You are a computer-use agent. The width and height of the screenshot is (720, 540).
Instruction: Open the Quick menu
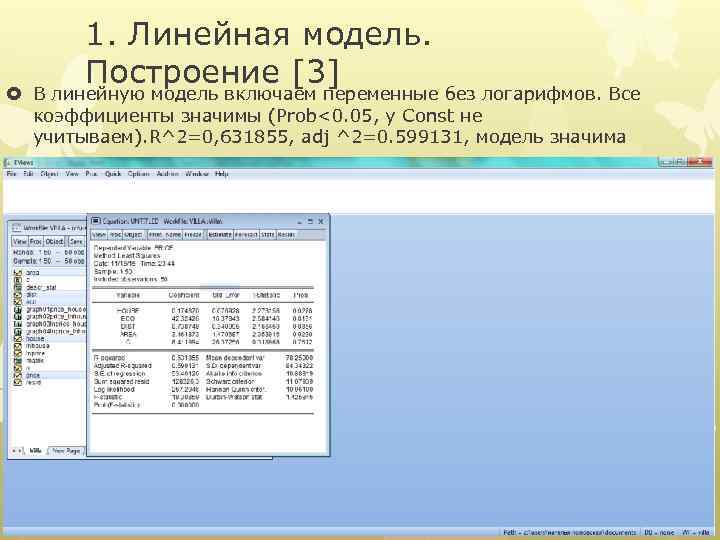(x=113, y=174)
